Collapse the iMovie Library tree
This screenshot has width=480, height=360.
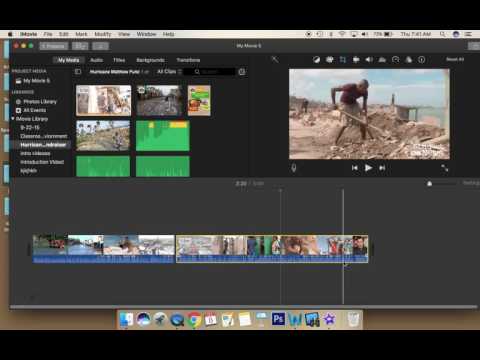click(x=13, y=119)
